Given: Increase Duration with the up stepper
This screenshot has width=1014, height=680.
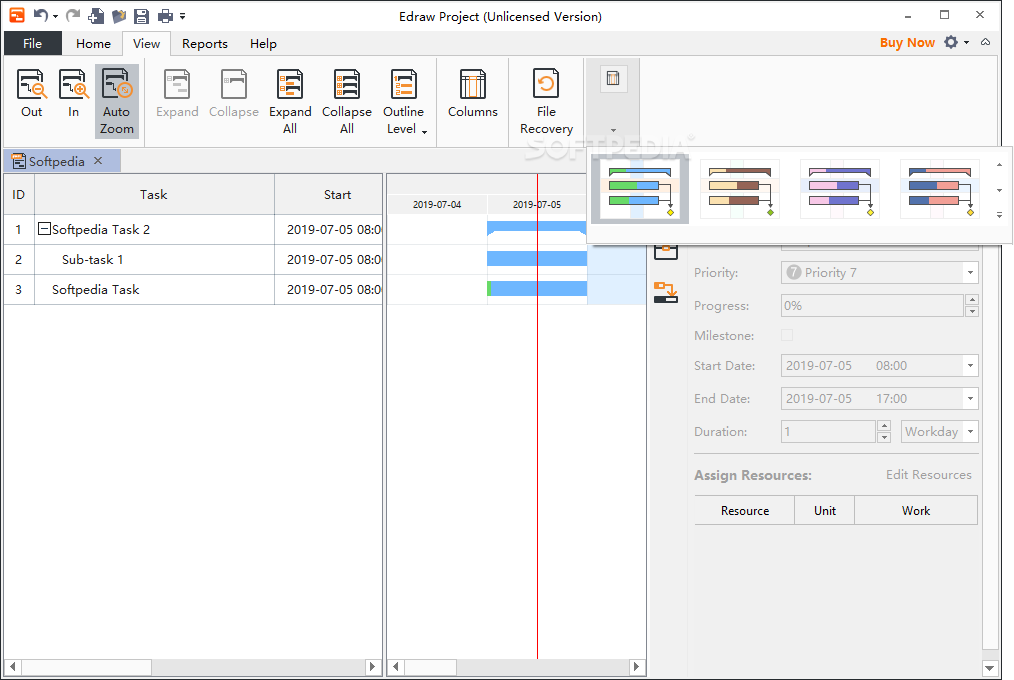Looking at the screenshot, I should [x=884, y=426].
